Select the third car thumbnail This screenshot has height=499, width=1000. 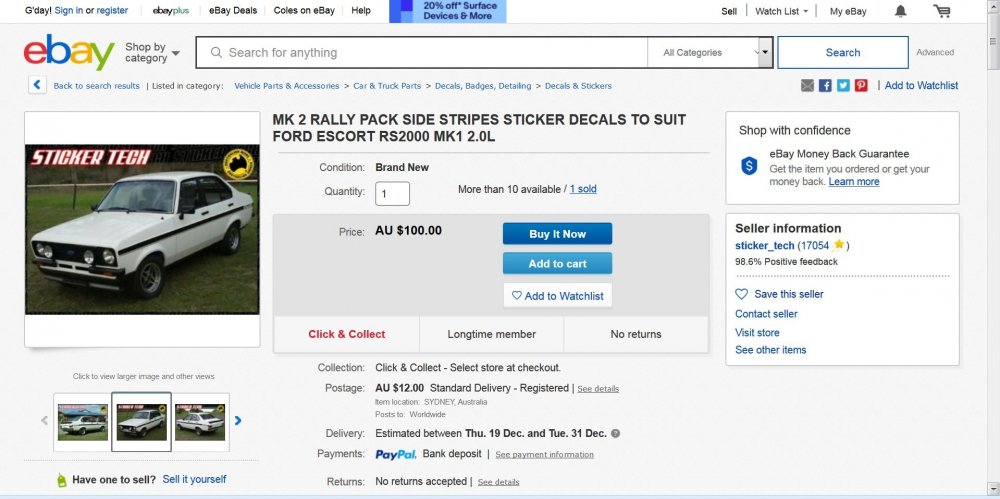coord(200,422)
